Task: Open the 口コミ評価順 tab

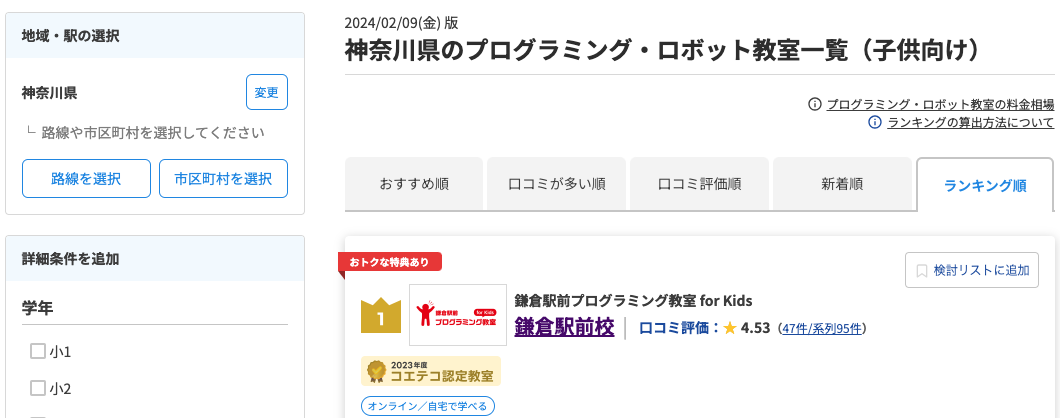Action: (x=700, y=184)
